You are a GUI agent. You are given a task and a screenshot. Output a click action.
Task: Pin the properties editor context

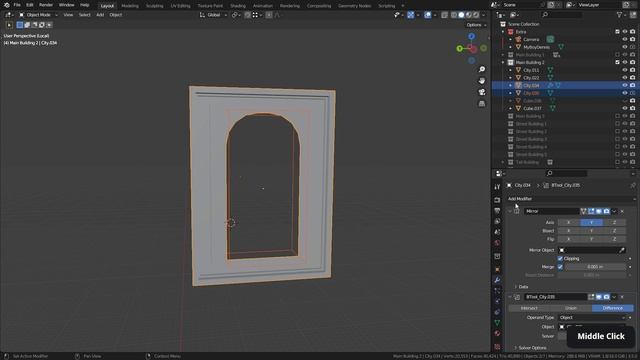coord(633,185)
